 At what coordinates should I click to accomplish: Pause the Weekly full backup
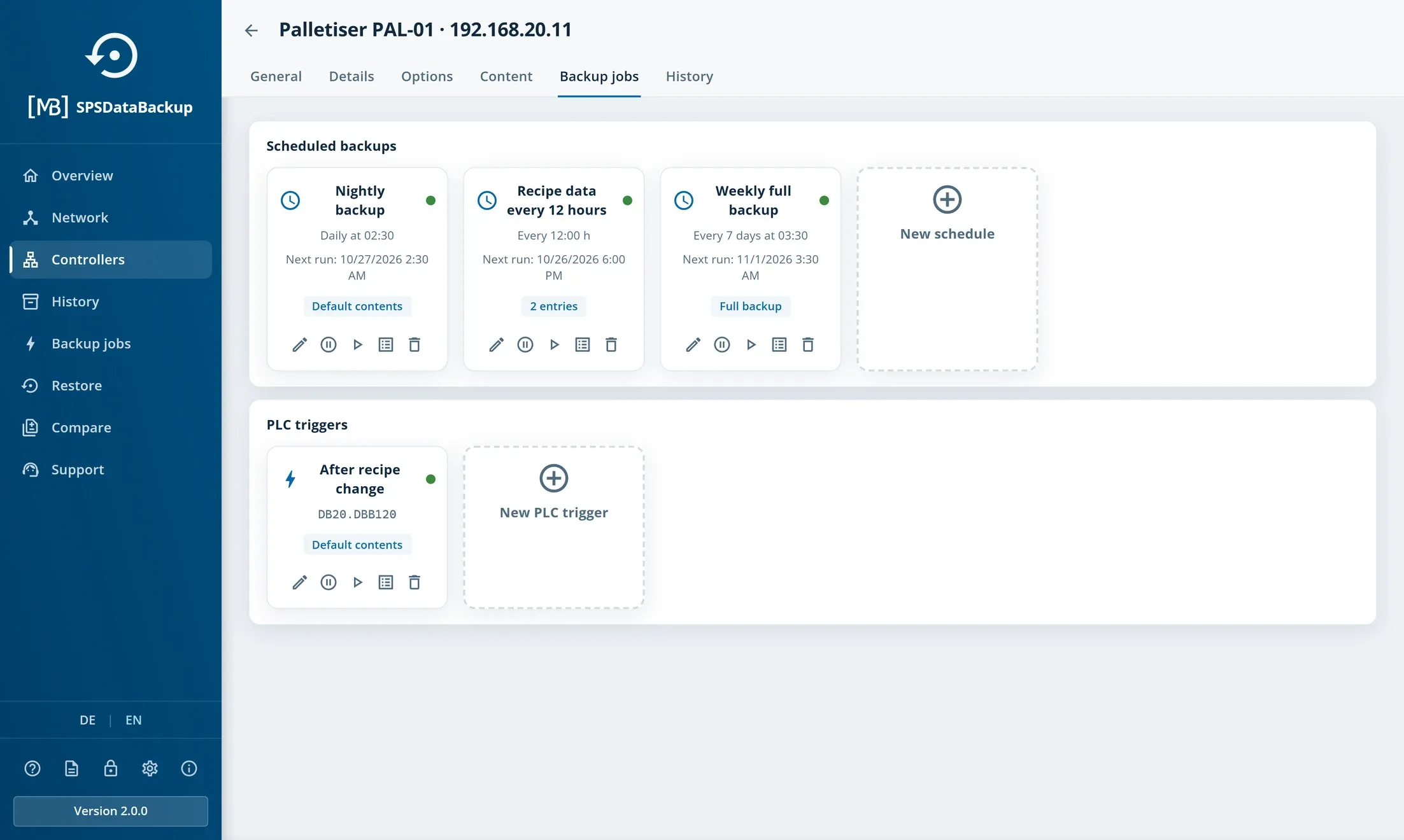tap(722, 345)
